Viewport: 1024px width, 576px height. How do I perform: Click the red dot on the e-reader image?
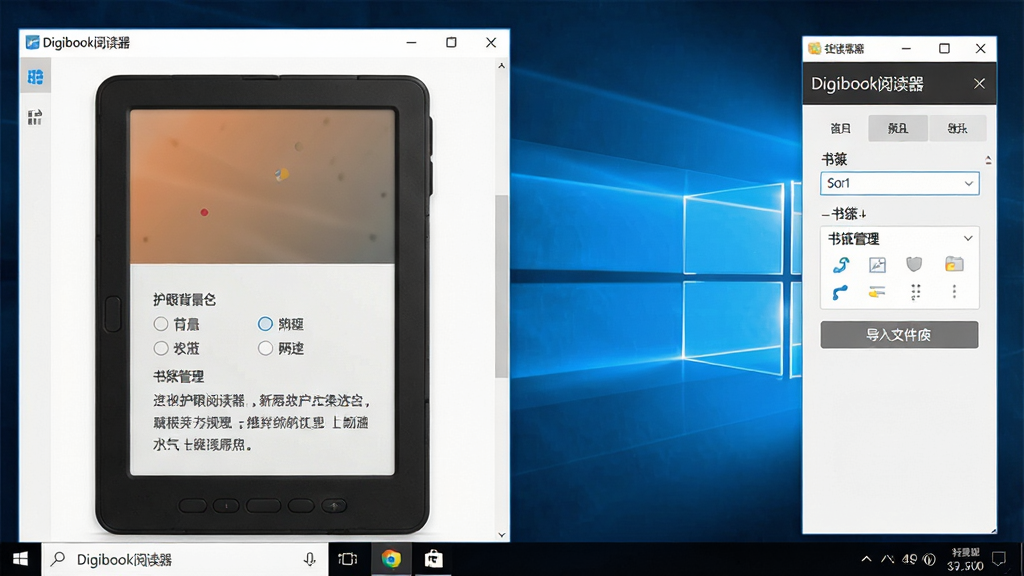(204, 212)
